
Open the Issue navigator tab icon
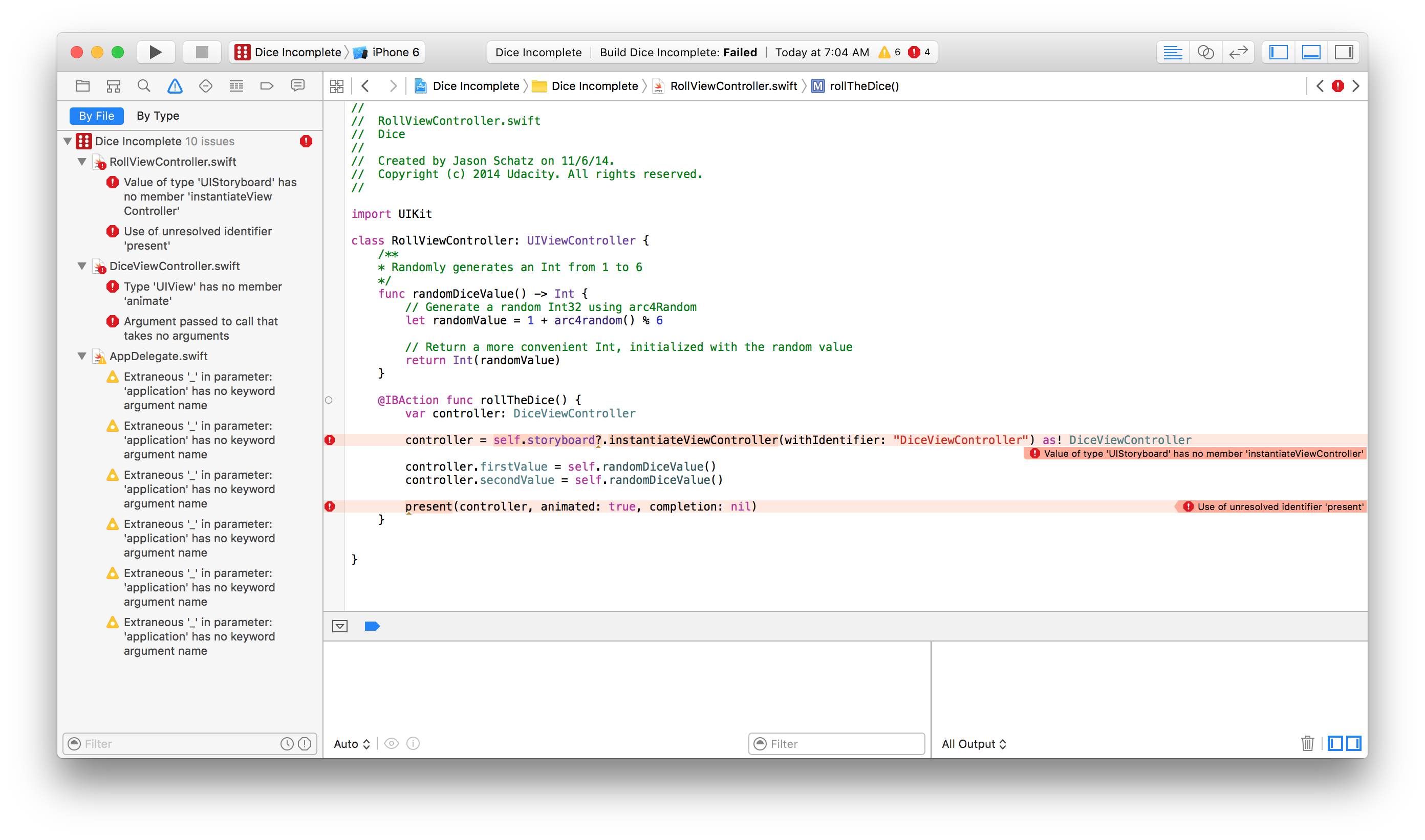(175, 86)
